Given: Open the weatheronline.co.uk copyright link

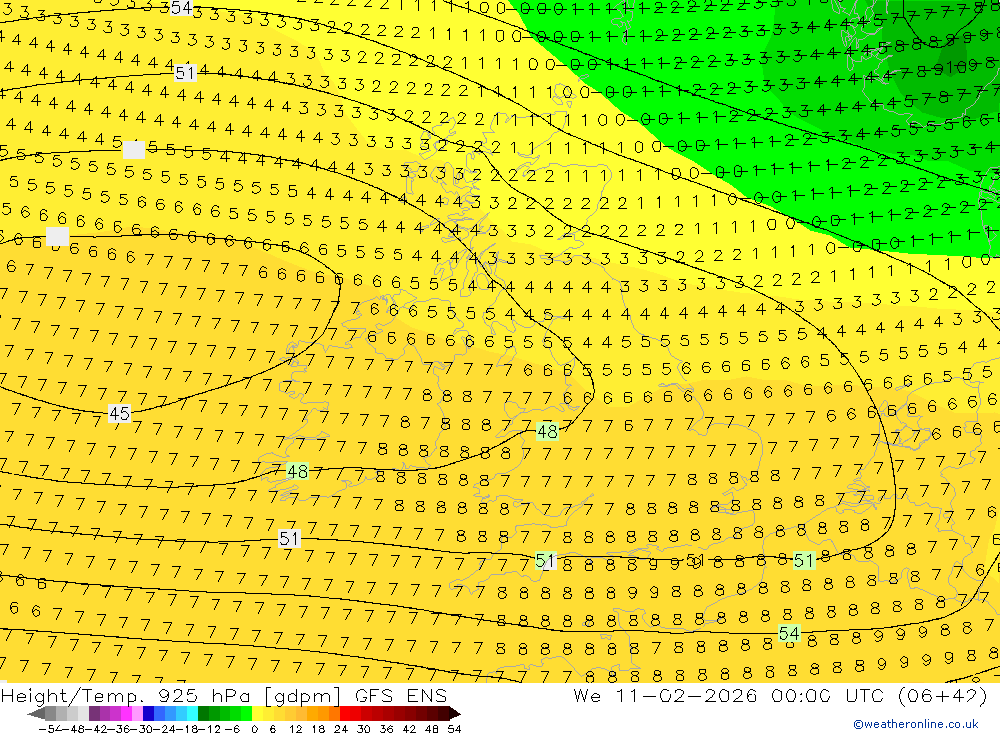Looking at the screenshot, I should pos(916,723).
